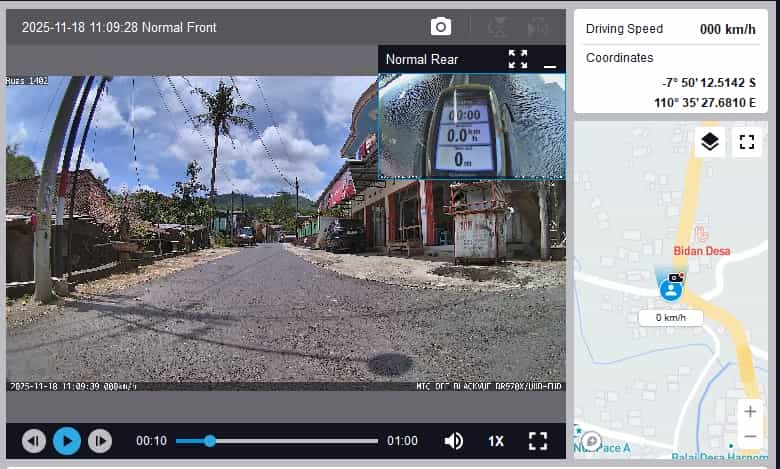Open the map layers selector
Image resolution: width=780 pixels, height=469 pixels.
[x=709, y=142]
